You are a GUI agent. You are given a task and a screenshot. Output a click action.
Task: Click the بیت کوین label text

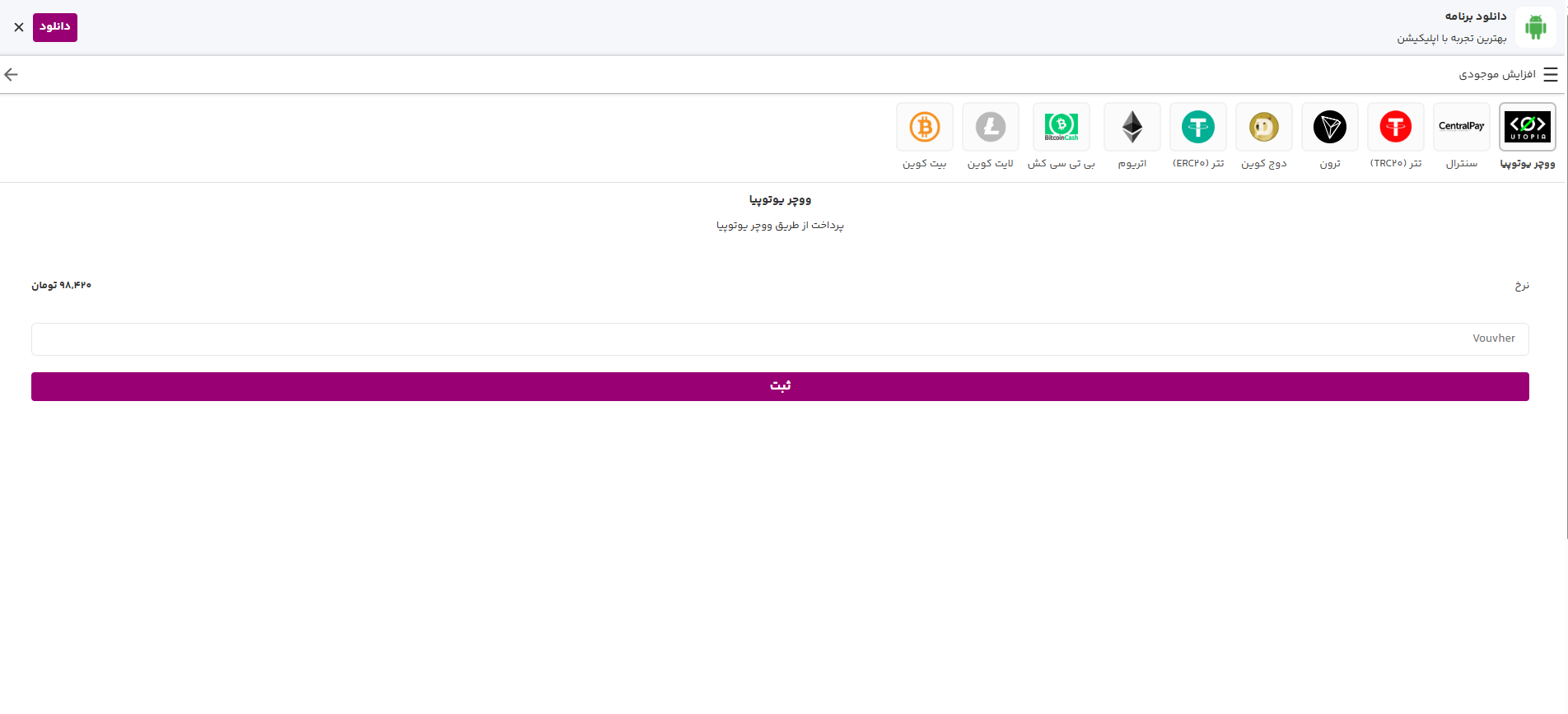(x=924, y=164)
